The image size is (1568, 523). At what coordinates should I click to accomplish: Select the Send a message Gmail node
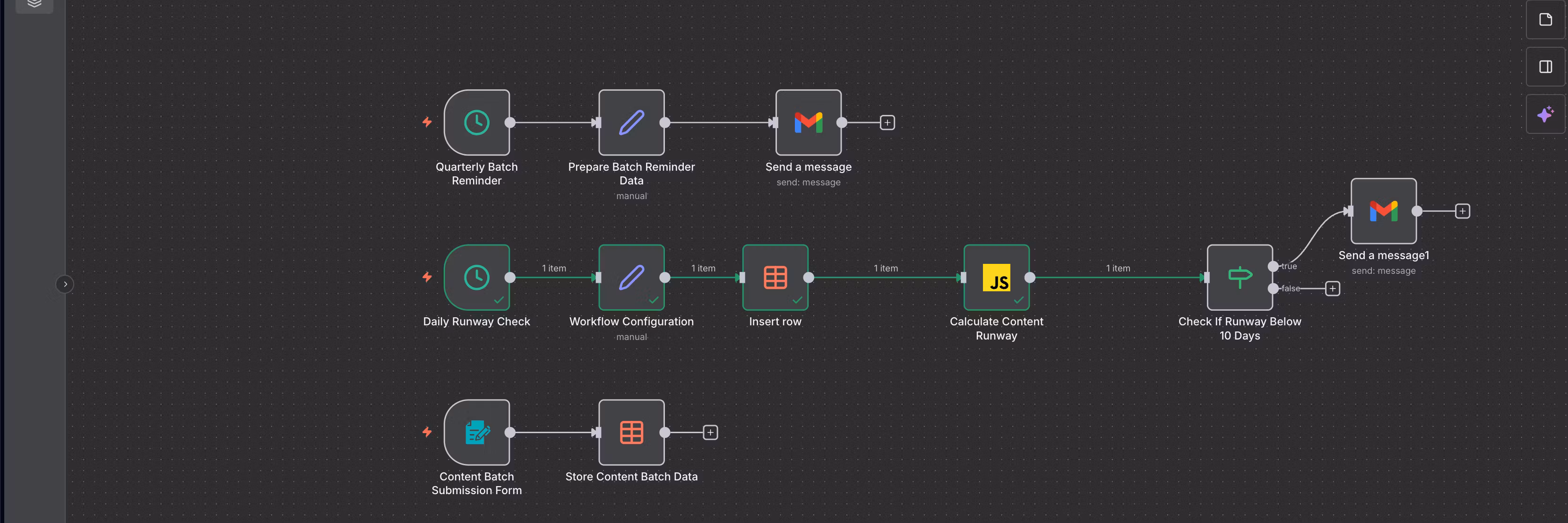tap(809, 122)
